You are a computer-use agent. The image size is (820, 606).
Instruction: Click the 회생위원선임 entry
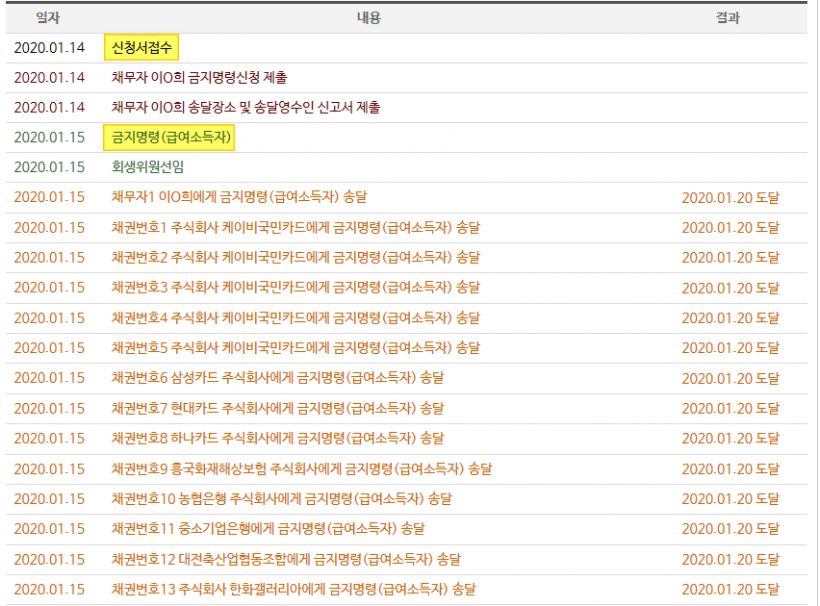pyautogui.click(x=147, y=167)
